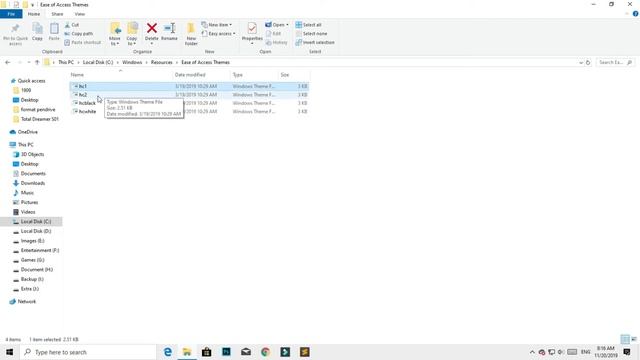Click the taskbar search box
This screenshot has height=360, width=640.
coord(88,352)
